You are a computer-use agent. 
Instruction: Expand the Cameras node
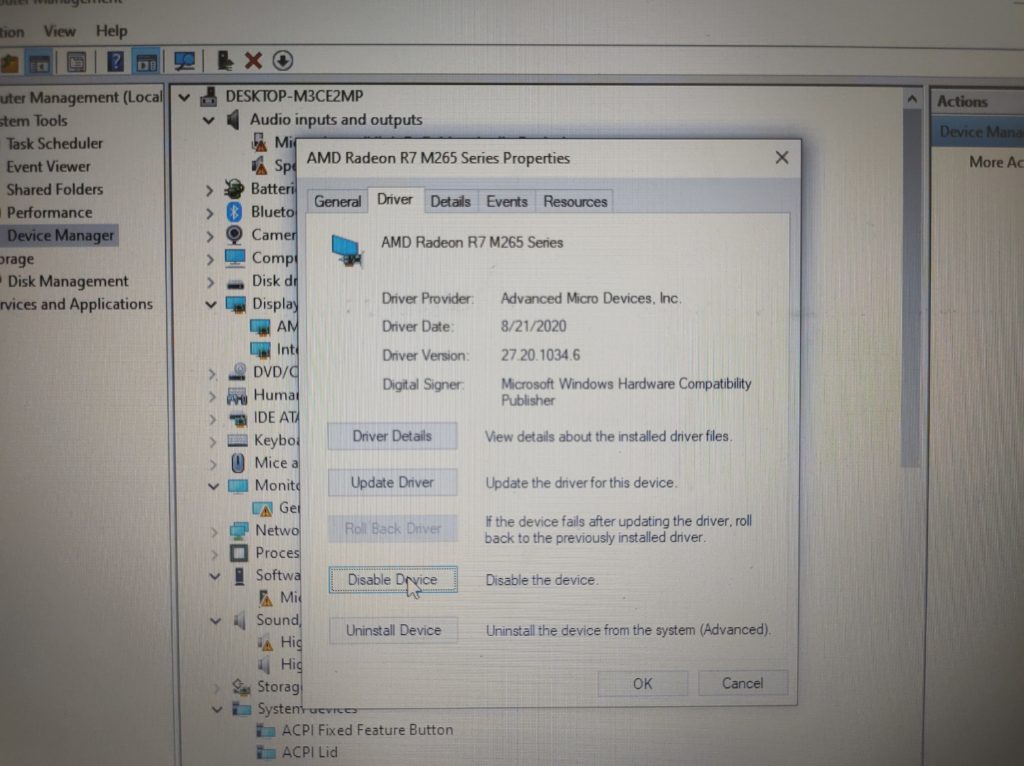pos(210,236)
